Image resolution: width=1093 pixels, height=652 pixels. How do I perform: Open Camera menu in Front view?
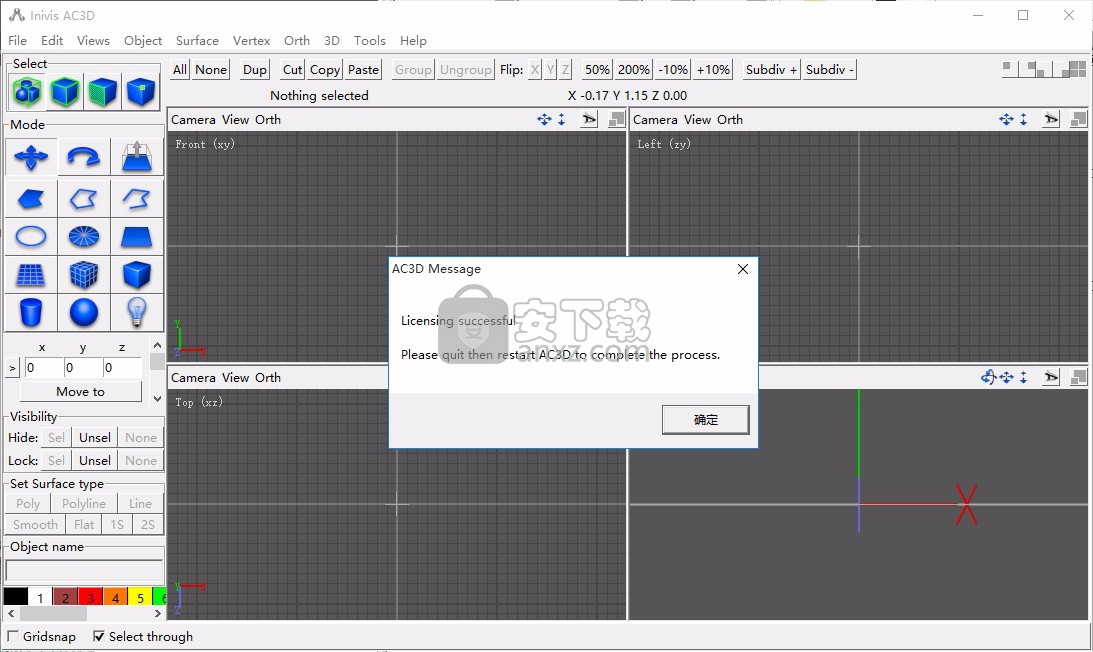(193, 119)
